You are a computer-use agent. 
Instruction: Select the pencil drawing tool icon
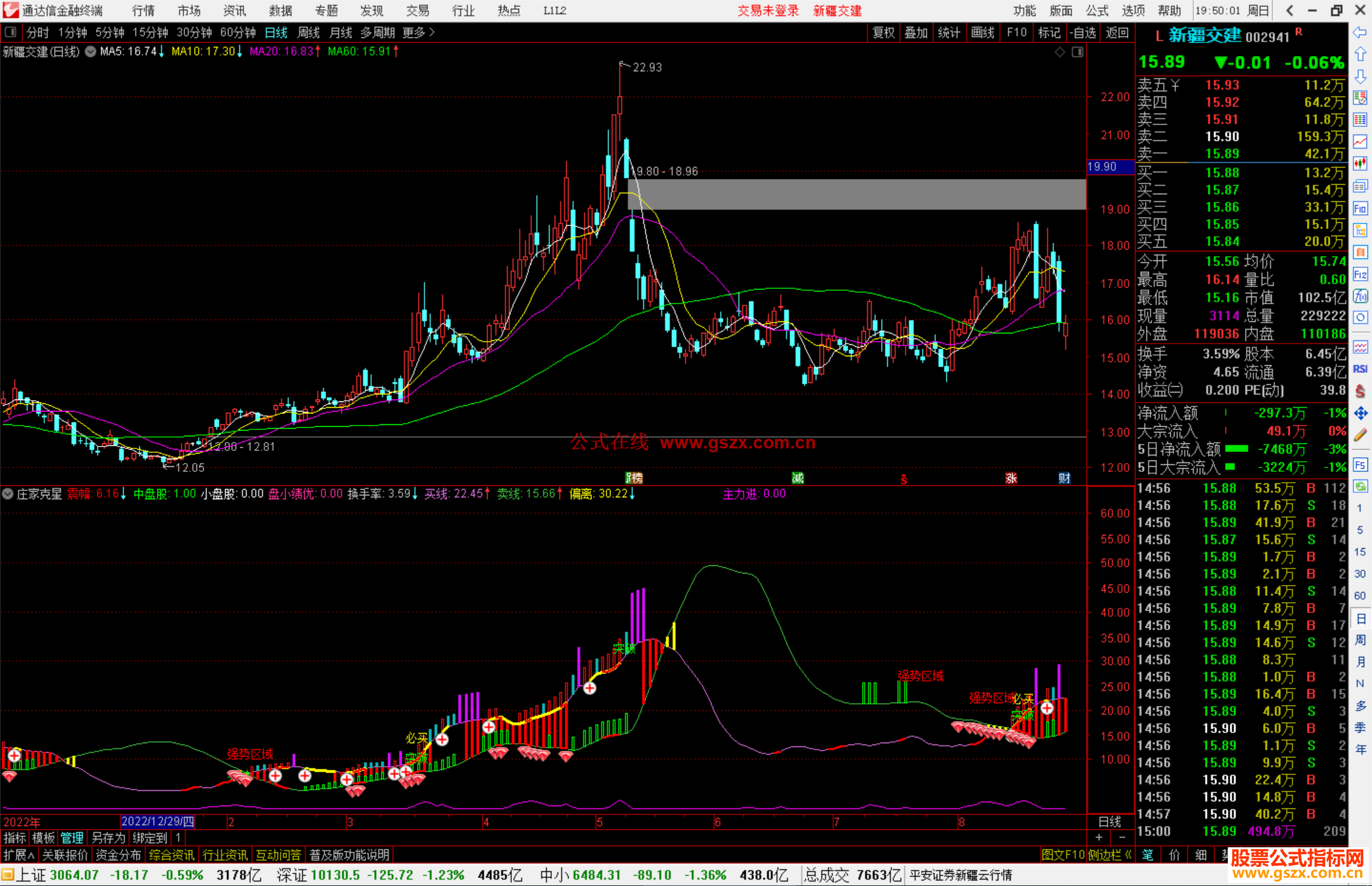[x=1360, y=436]
